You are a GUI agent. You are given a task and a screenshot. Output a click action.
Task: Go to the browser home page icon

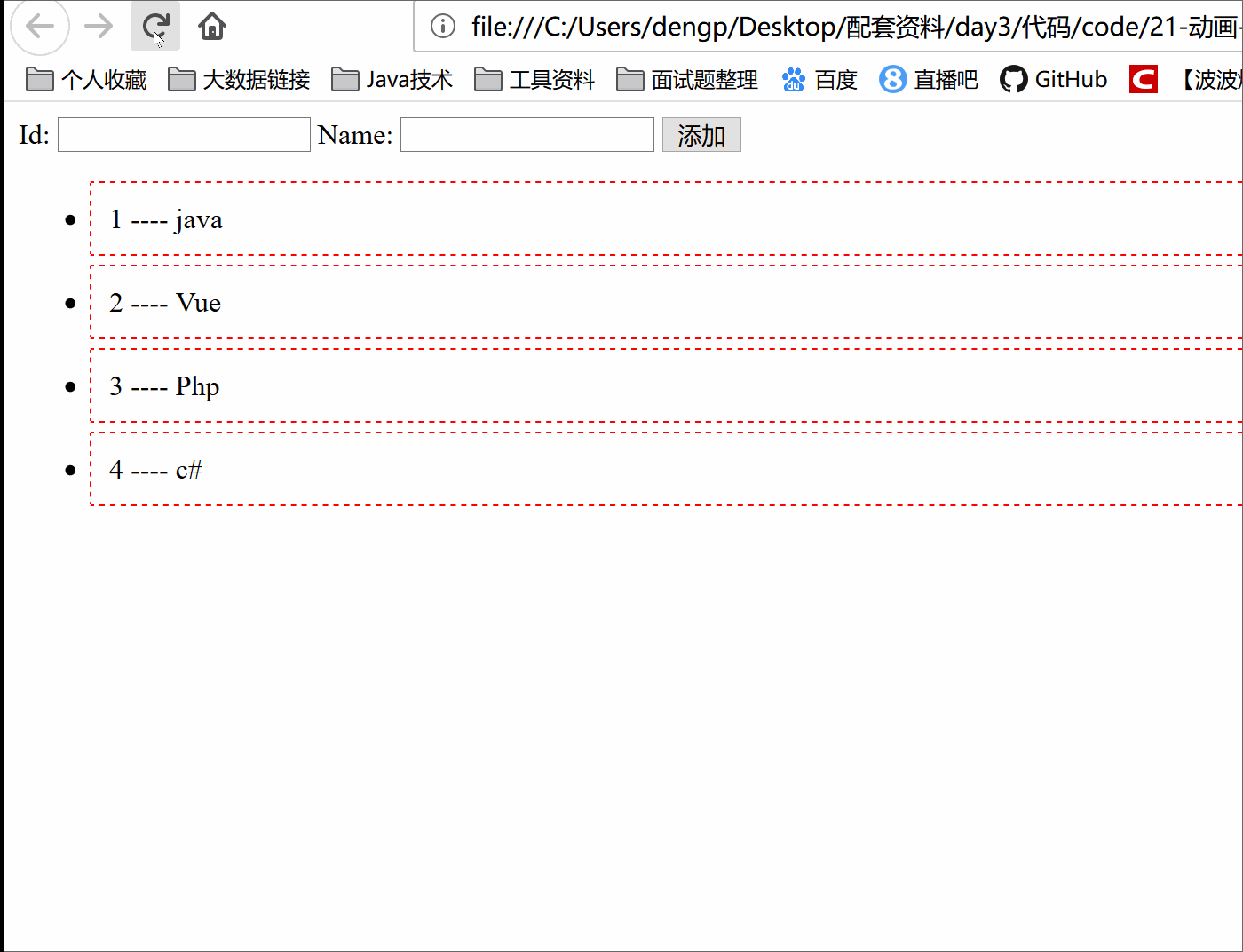212,27
